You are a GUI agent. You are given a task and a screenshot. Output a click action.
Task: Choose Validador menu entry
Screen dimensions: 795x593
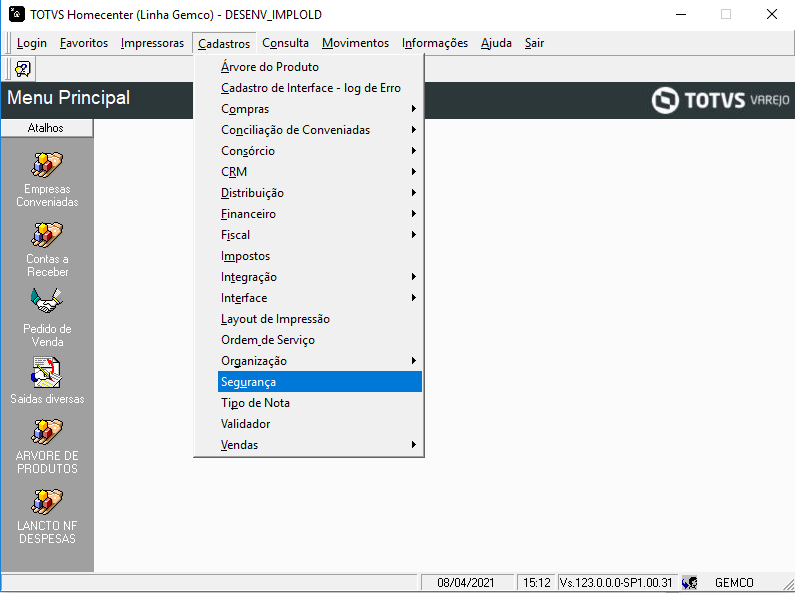coord(320,424)
